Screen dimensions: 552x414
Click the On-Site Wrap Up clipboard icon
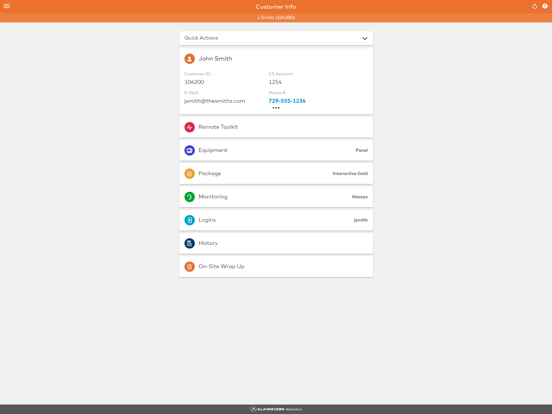189,266
